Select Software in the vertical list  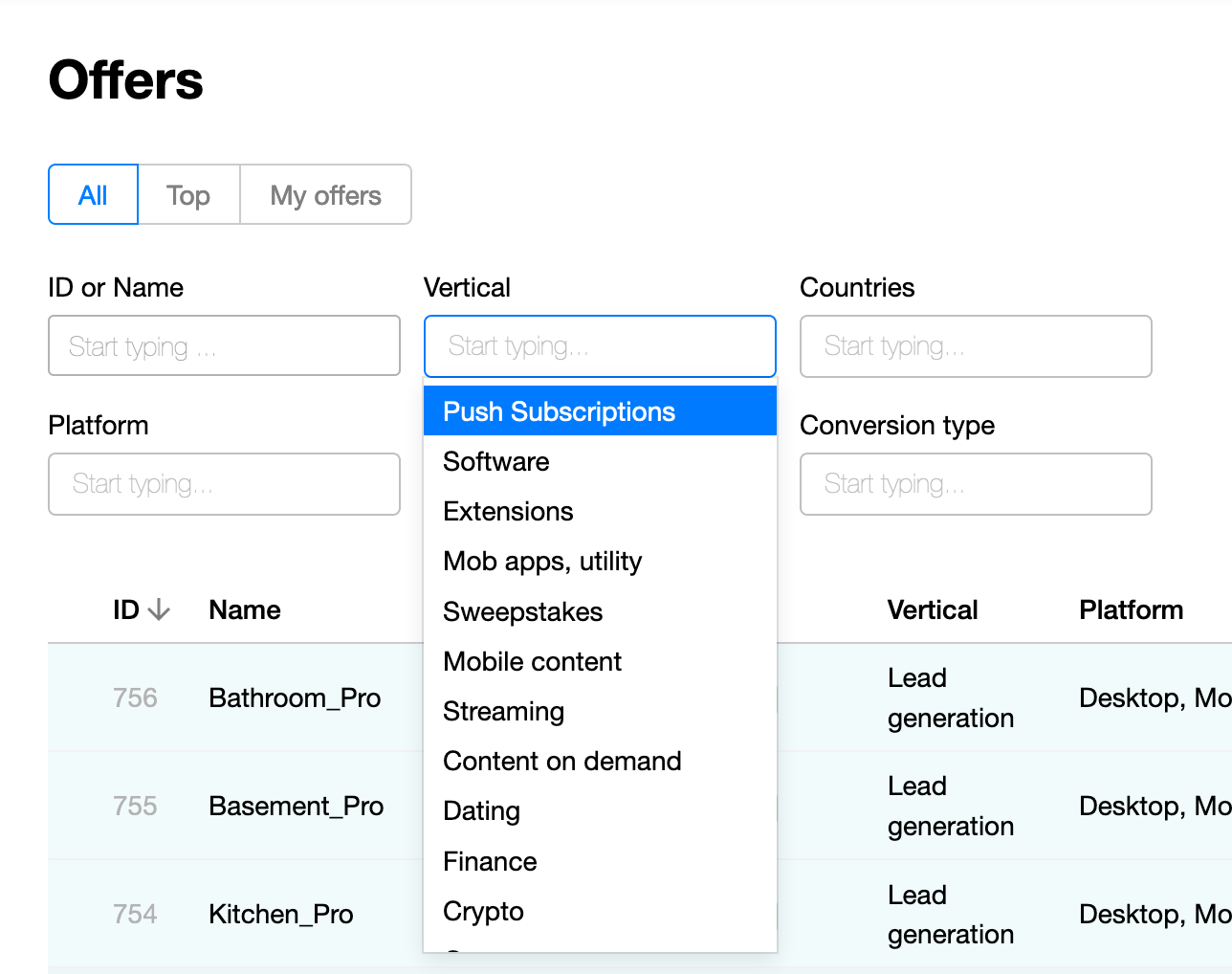496,461
